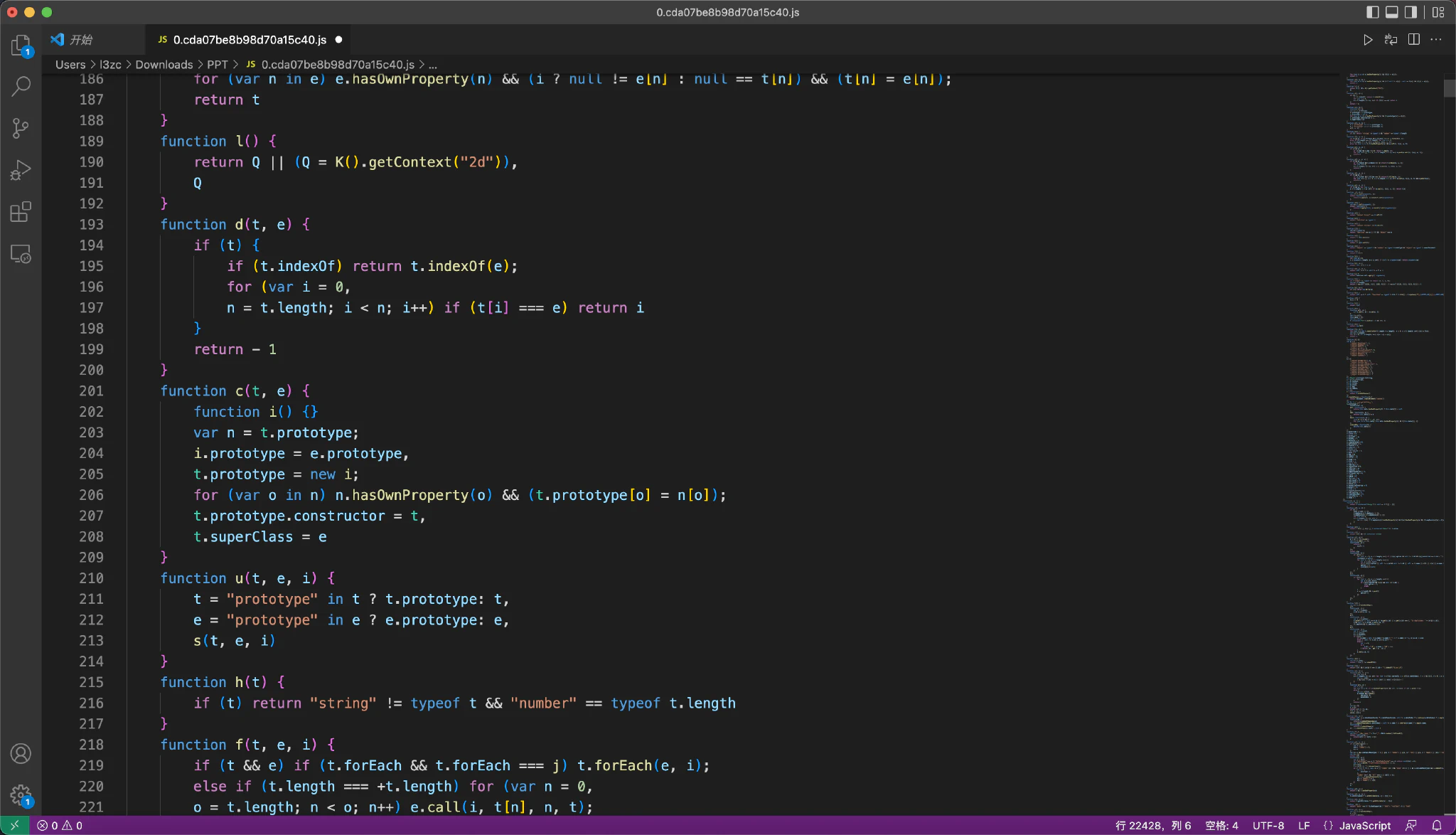Open the Explorer view in activity bar
The image size is (1456, 835).
point(21,46)
